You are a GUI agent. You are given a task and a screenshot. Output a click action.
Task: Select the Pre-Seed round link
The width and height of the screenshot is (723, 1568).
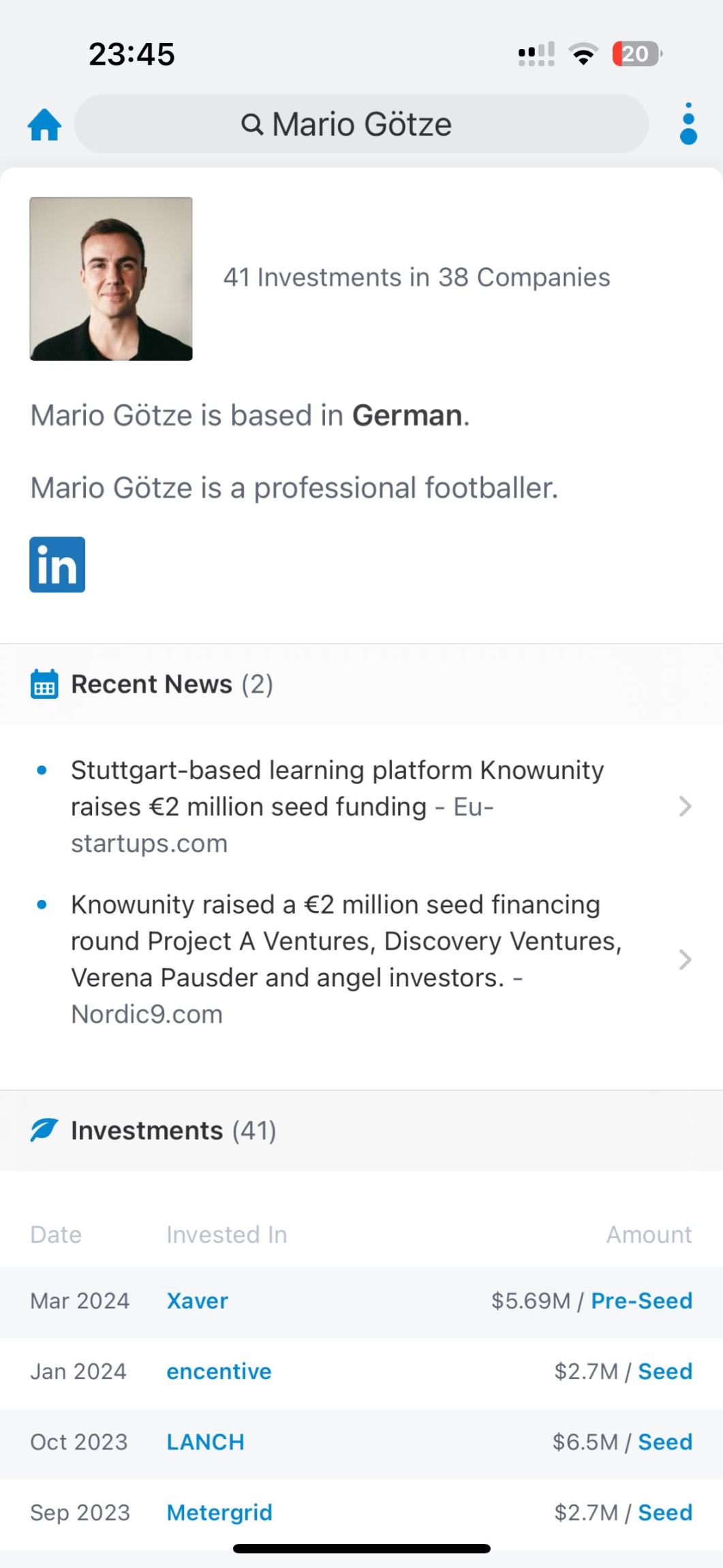[x=641, y=1301]
